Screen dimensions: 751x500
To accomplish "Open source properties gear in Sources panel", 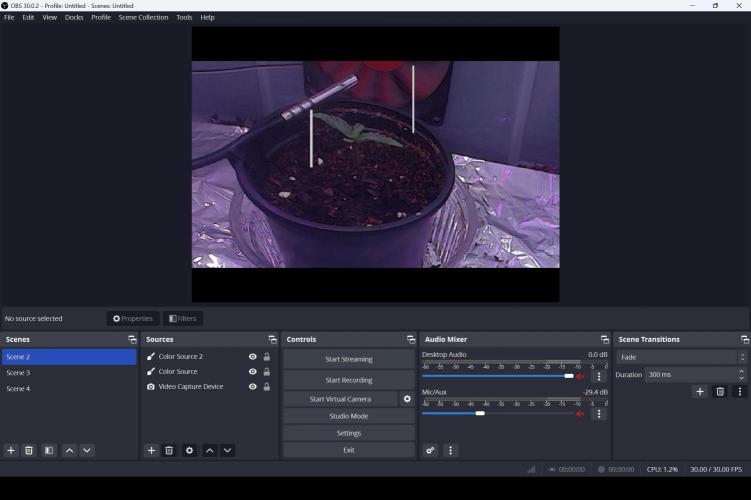I will tap(189, 451).
